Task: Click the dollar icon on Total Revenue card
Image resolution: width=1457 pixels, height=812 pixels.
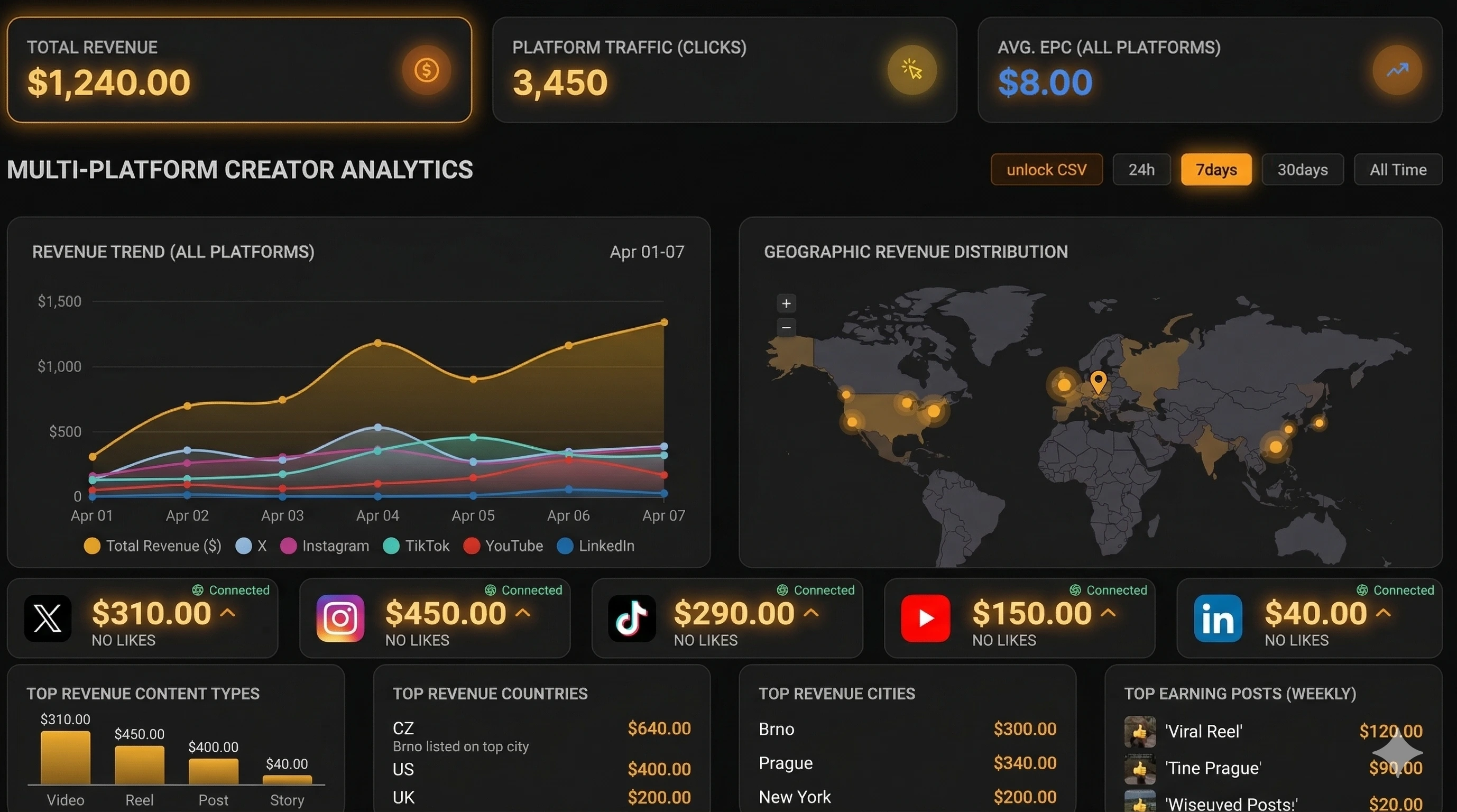Action: 427,70
